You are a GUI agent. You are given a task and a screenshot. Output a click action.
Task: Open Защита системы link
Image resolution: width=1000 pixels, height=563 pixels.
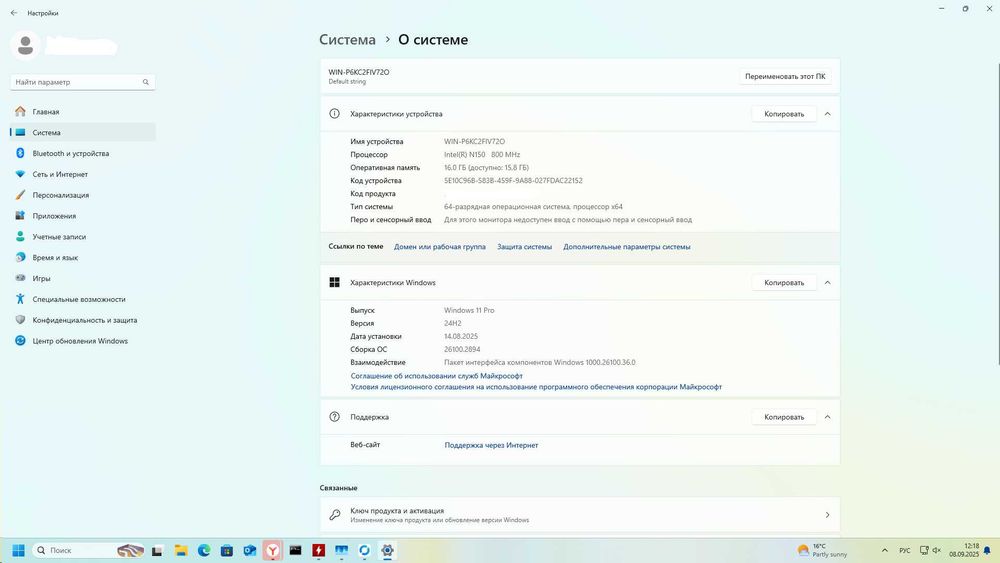[x=524, y=247]
